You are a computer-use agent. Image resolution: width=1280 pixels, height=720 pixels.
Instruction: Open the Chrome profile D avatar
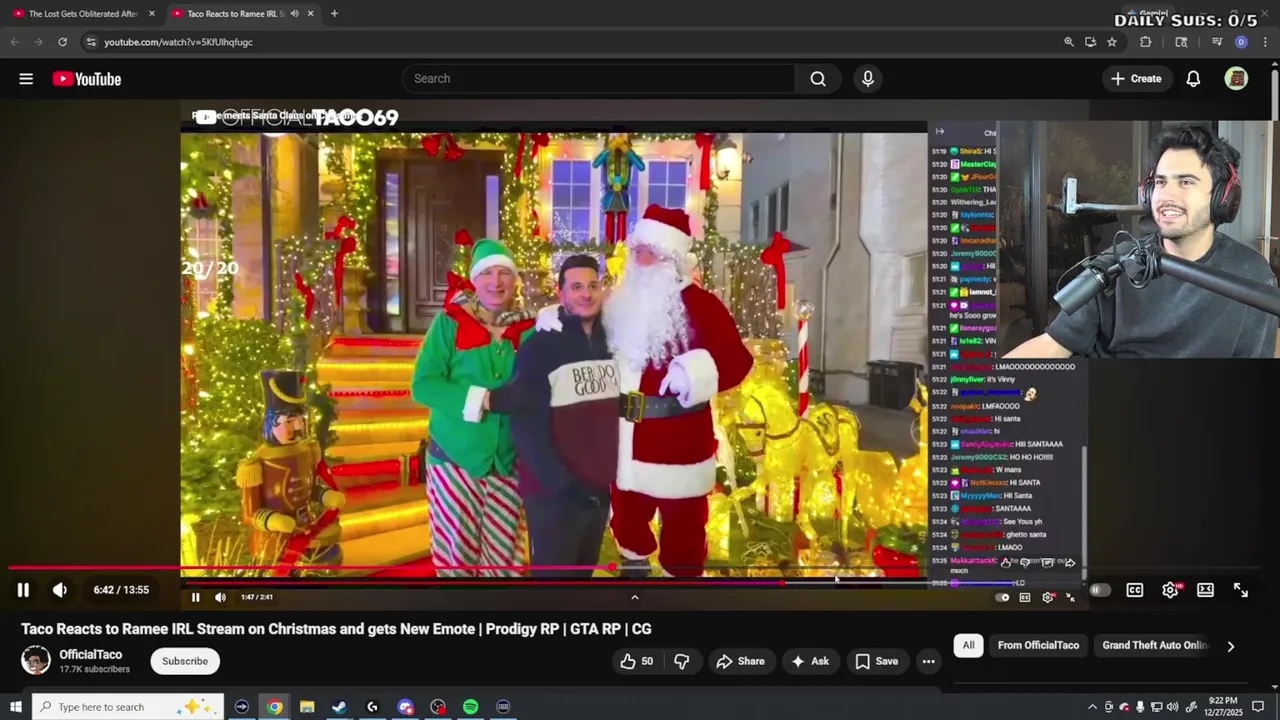coord(1241,42)
